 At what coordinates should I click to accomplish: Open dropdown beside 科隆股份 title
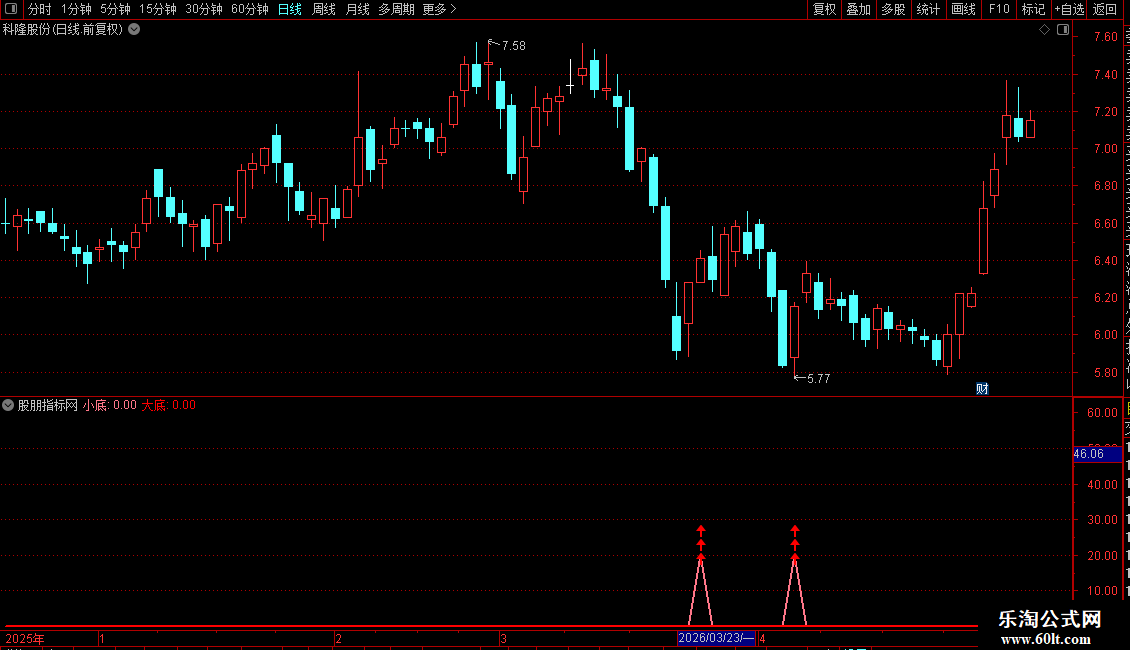pos(134,30)
